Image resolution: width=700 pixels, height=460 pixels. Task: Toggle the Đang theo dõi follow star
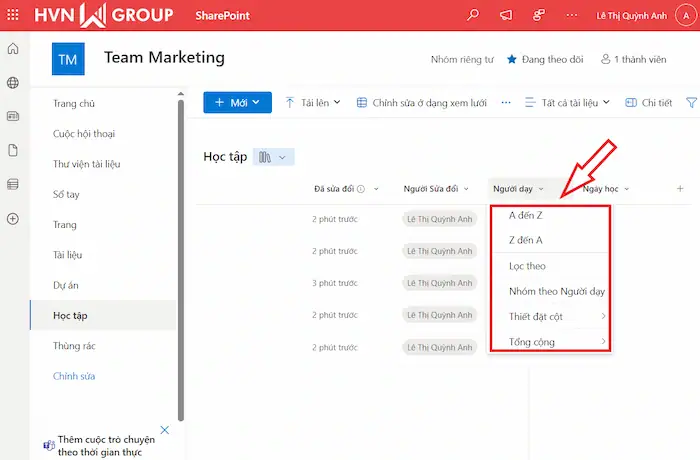512,59
